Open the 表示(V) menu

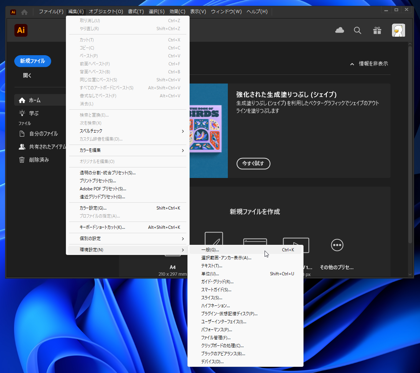(198, 12)
